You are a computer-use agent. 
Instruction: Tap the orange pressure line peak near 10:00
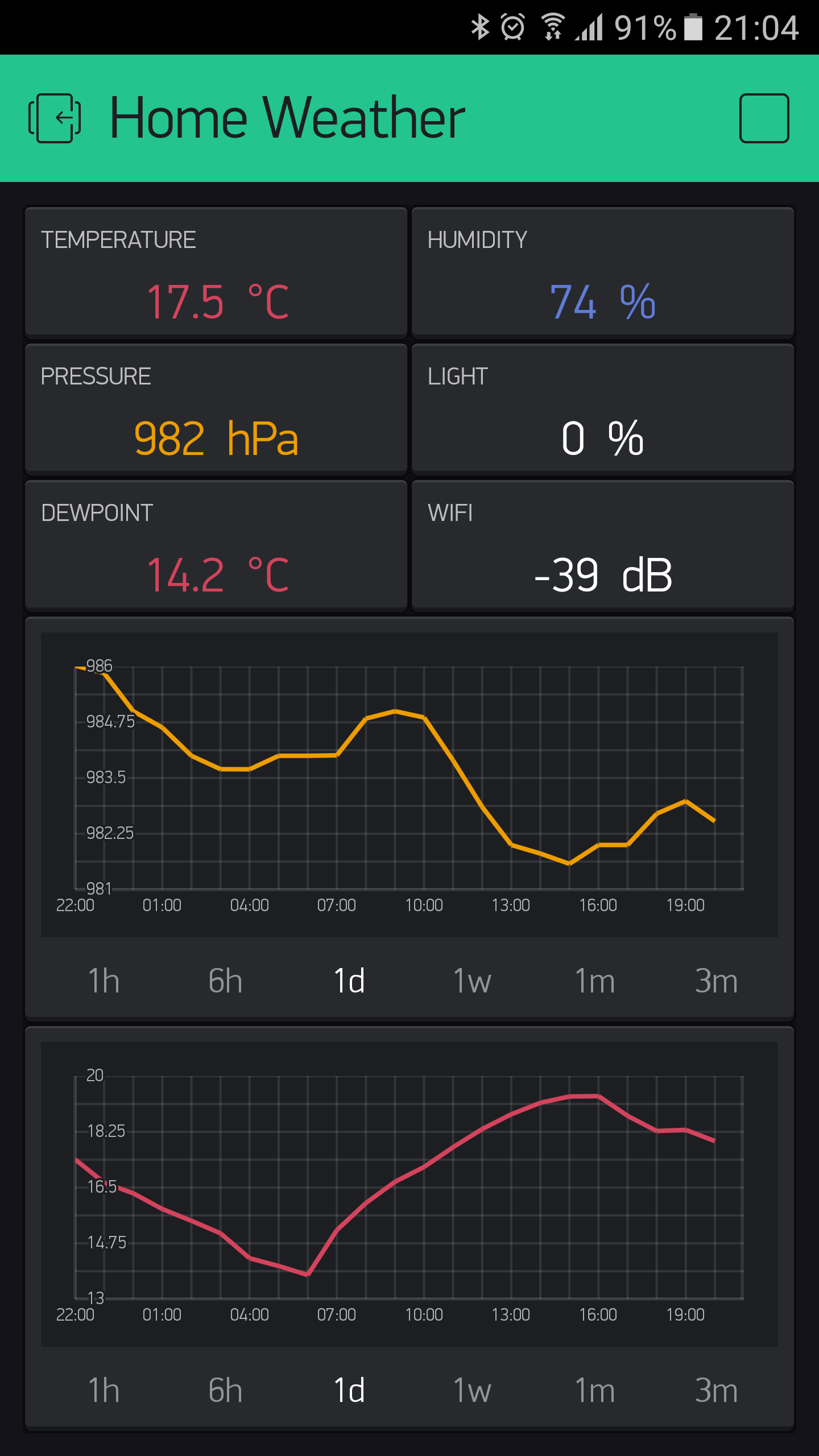(396, 711)
